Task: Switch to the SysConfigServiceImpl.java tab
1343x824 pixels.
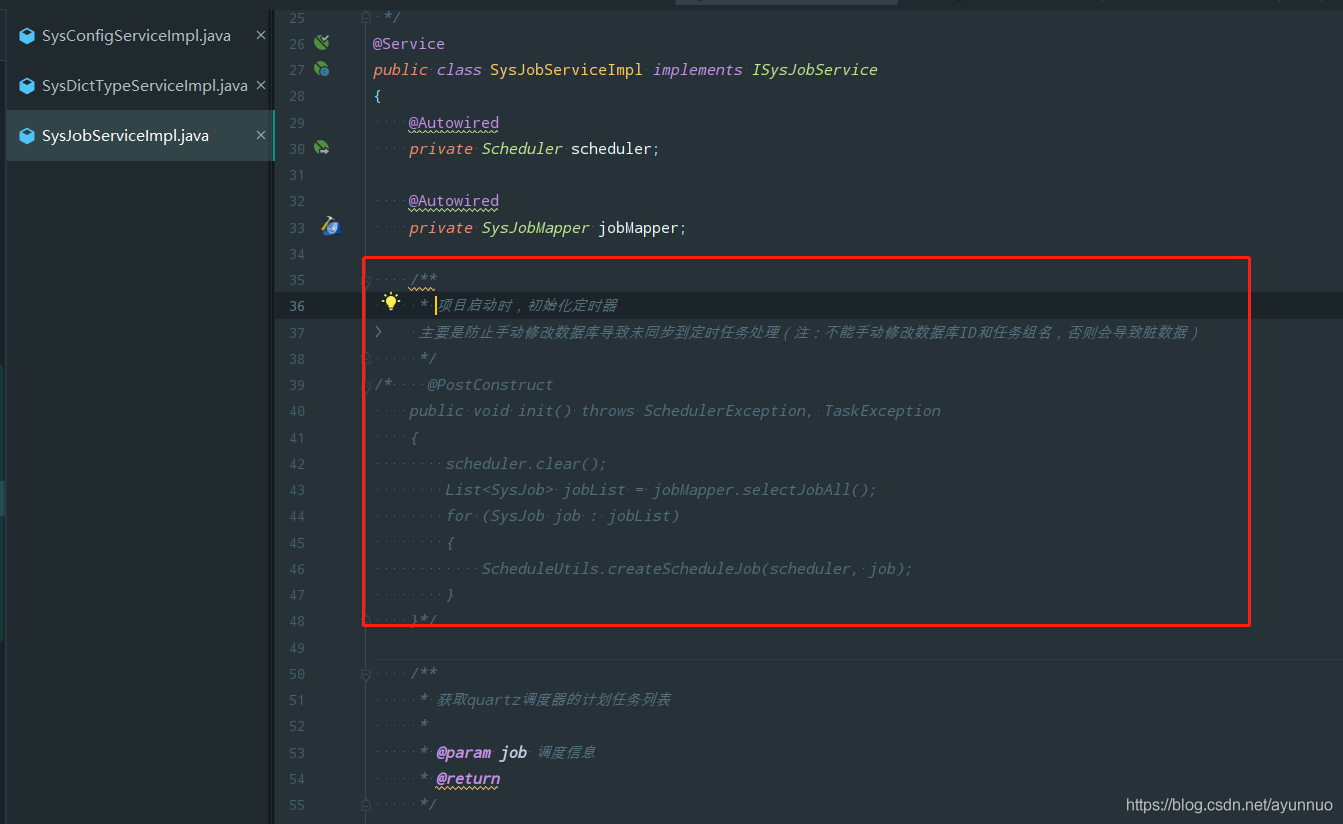Action: (x=136, y=36)
